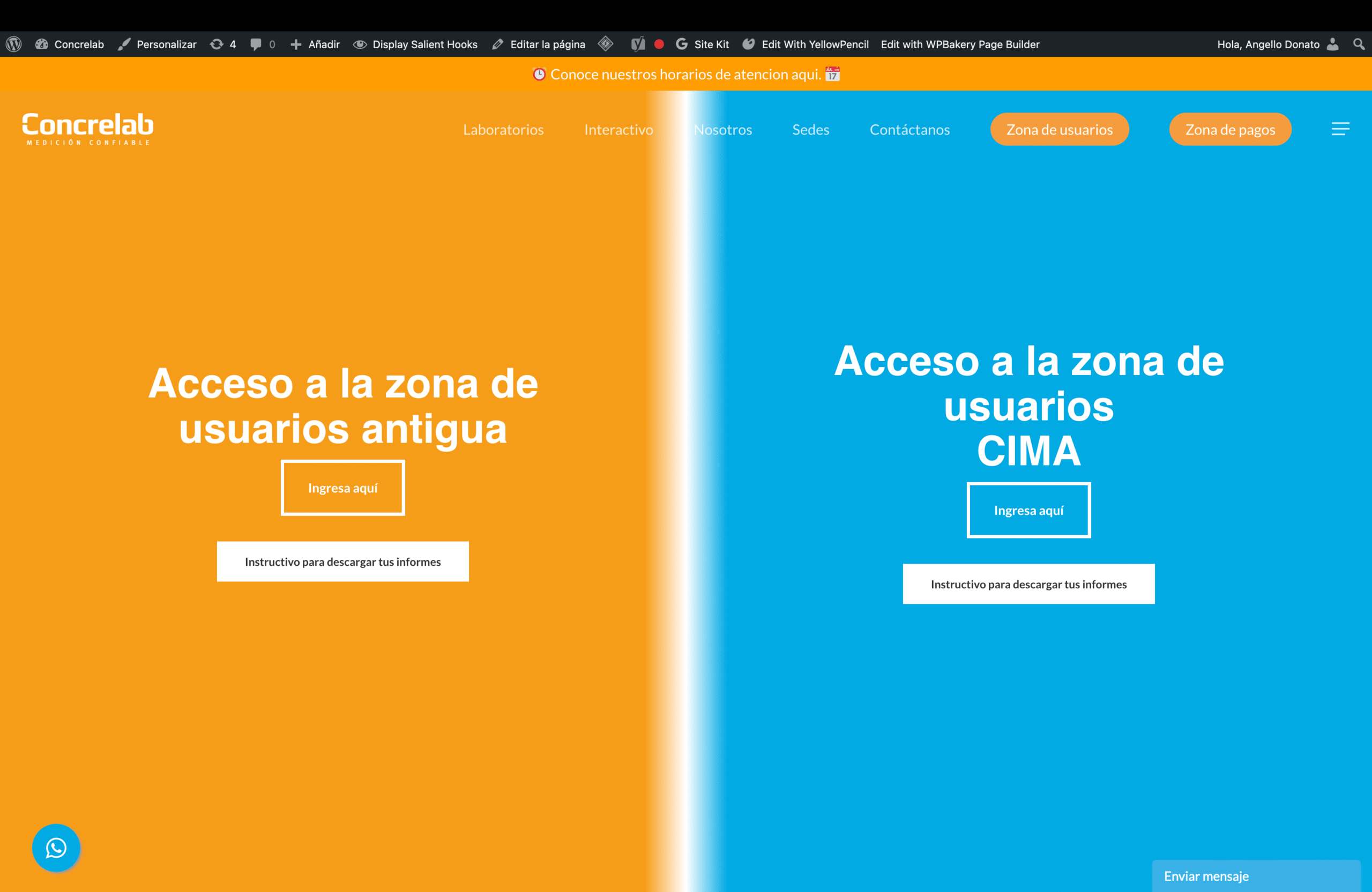The image size is (1372, 892).
Task: Expand the Añadir new content menu
Action: point(315,44)
